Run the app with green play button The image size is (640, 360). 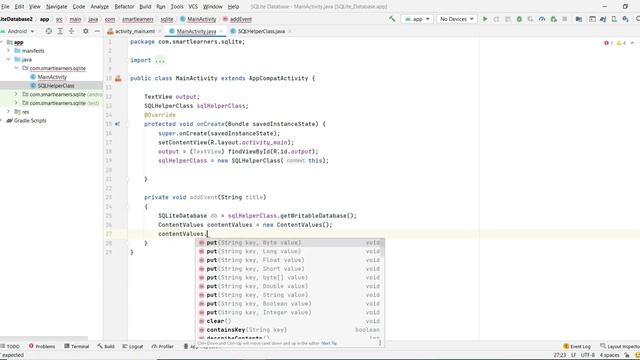tap(485, 19)
